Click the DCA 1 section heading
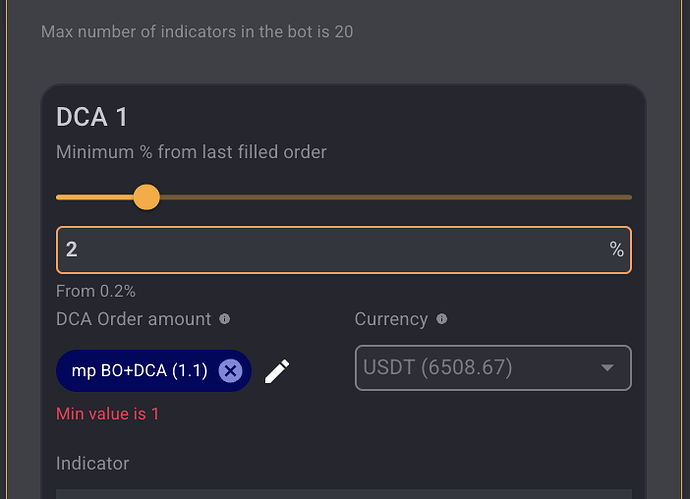 pyautogui.click(x=92, y=117)
